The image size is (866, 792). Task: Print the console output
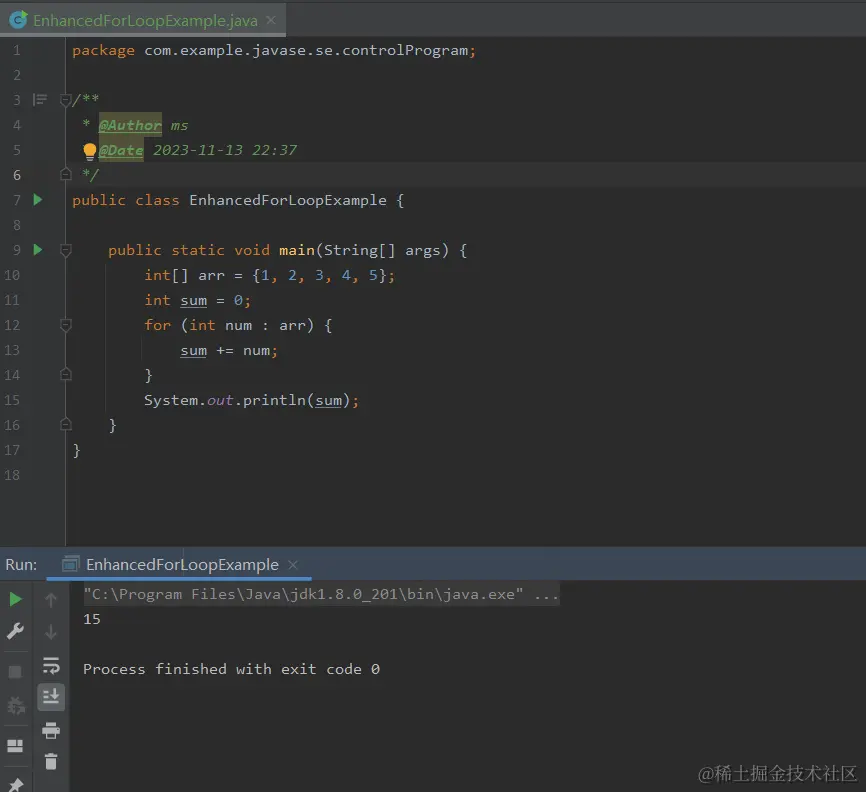pos(51,731)
